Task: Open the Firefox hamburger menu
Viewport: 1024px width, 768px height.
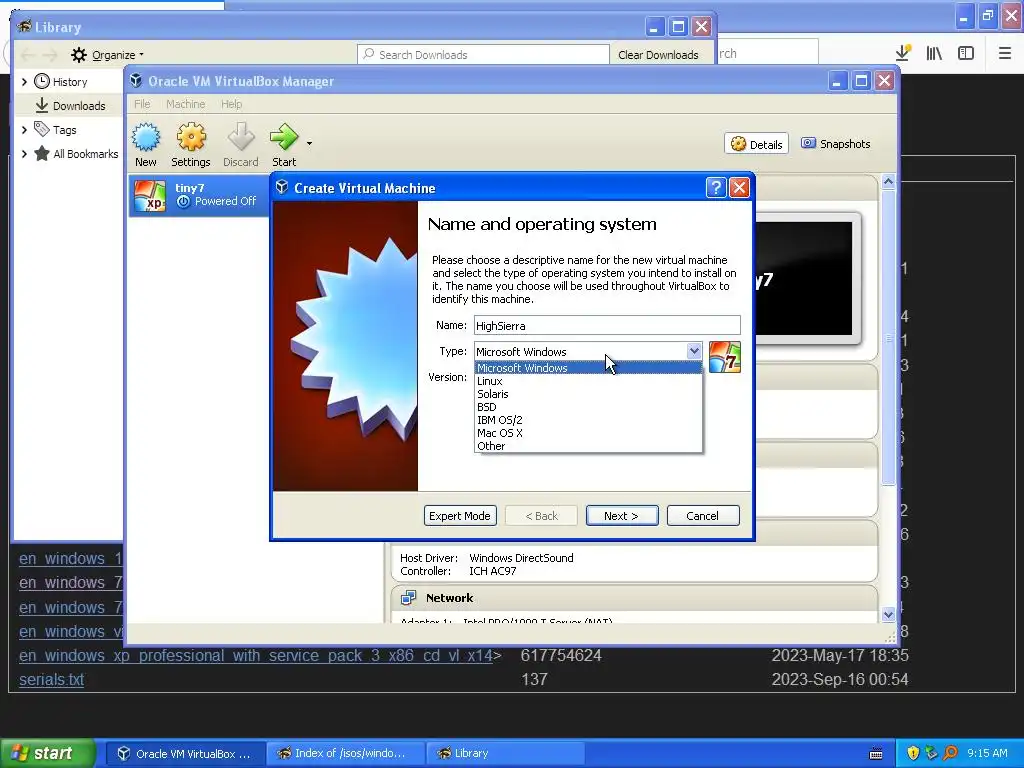Action: pos(1004,54)
